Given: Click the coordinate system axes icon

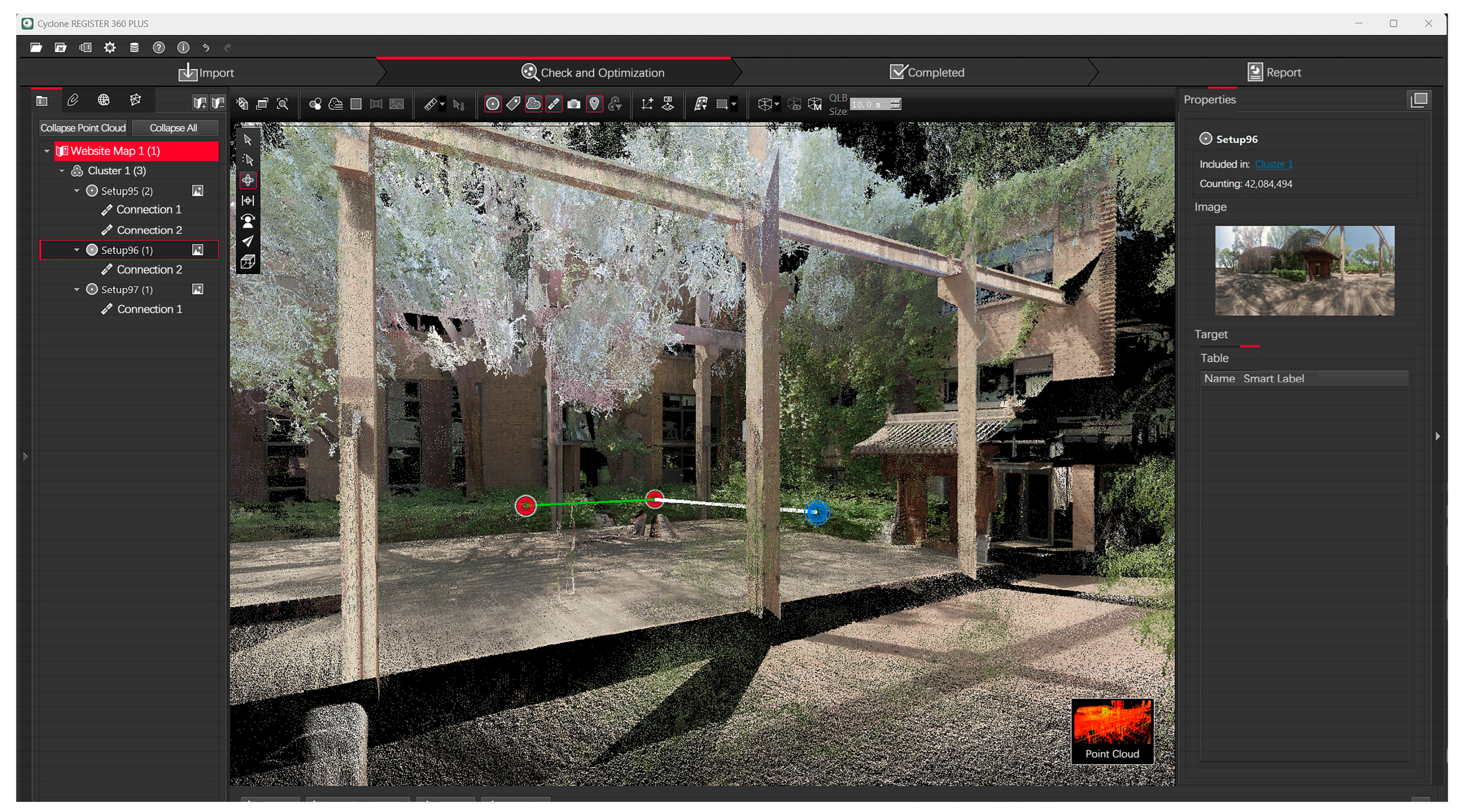Looking at the screenshot, I should pyautogui.click(x=647, y=104).
